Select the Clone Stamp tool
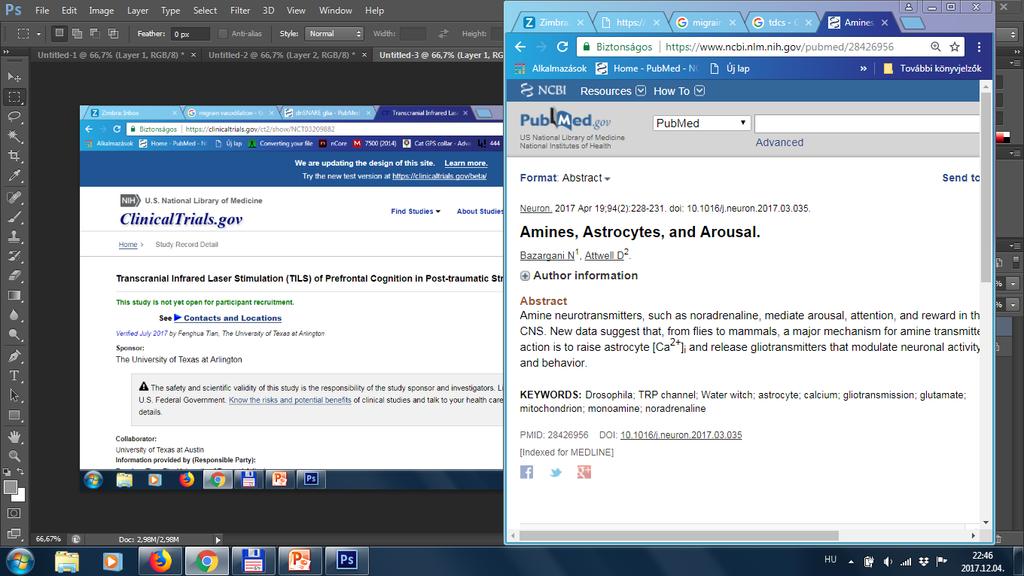The width and height of the screenshot is (1024, 576). pos(14,236)
